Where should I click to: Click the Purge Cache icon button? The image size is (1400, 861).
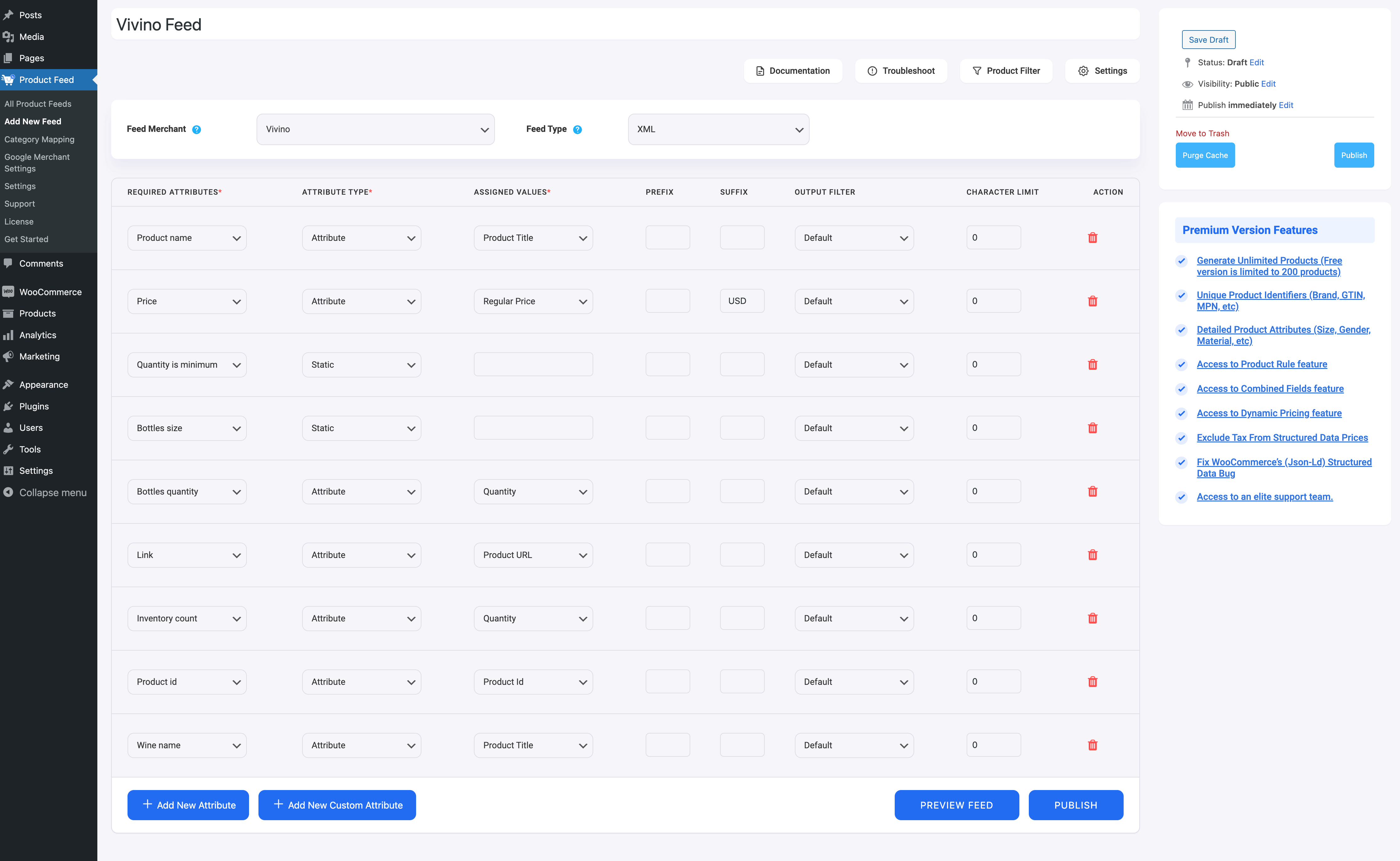(x=1205, y=155)
